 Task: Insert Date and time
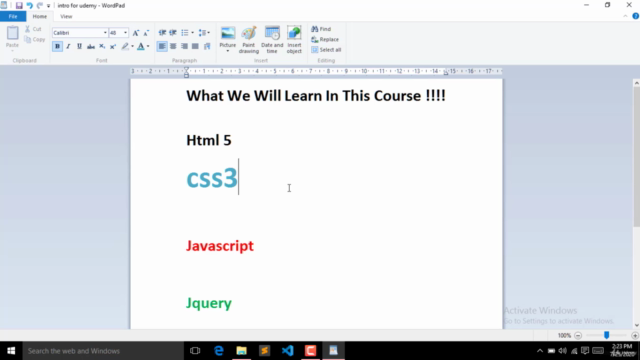pos(272,40)
